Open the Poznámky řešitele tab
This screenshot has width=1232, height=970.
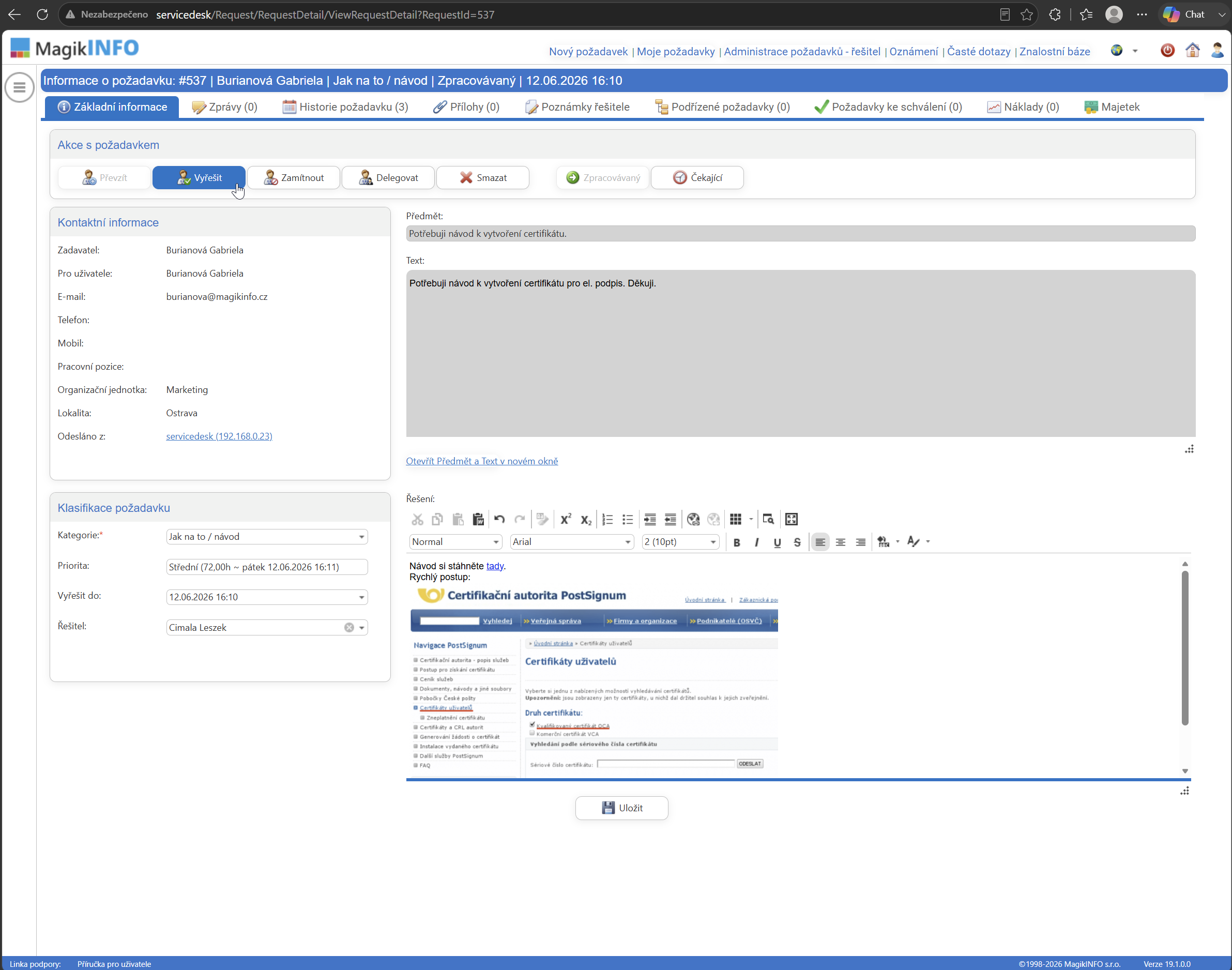(x=577, y=107)
